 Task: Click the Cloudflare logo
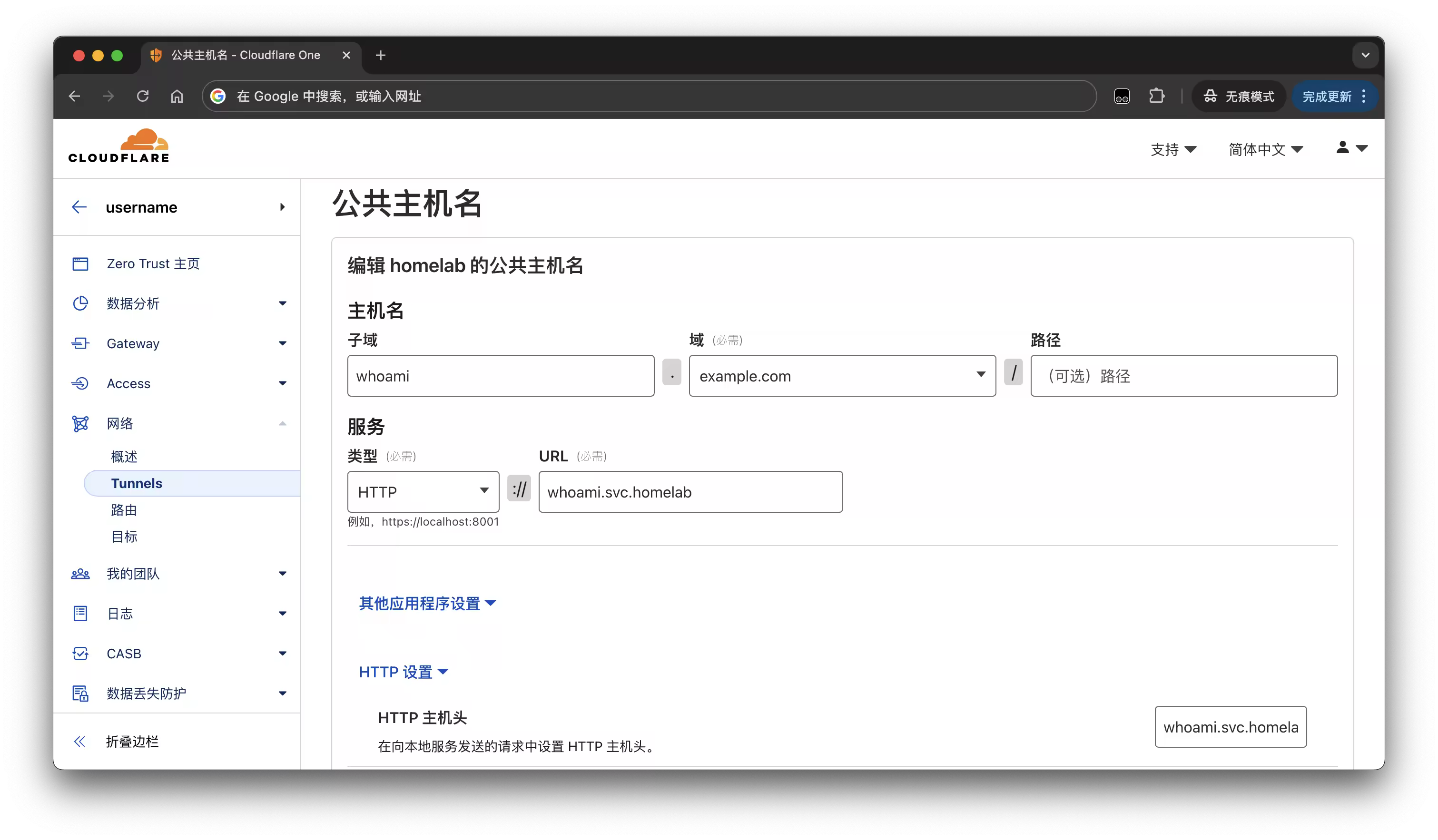[x=118, y=146]
